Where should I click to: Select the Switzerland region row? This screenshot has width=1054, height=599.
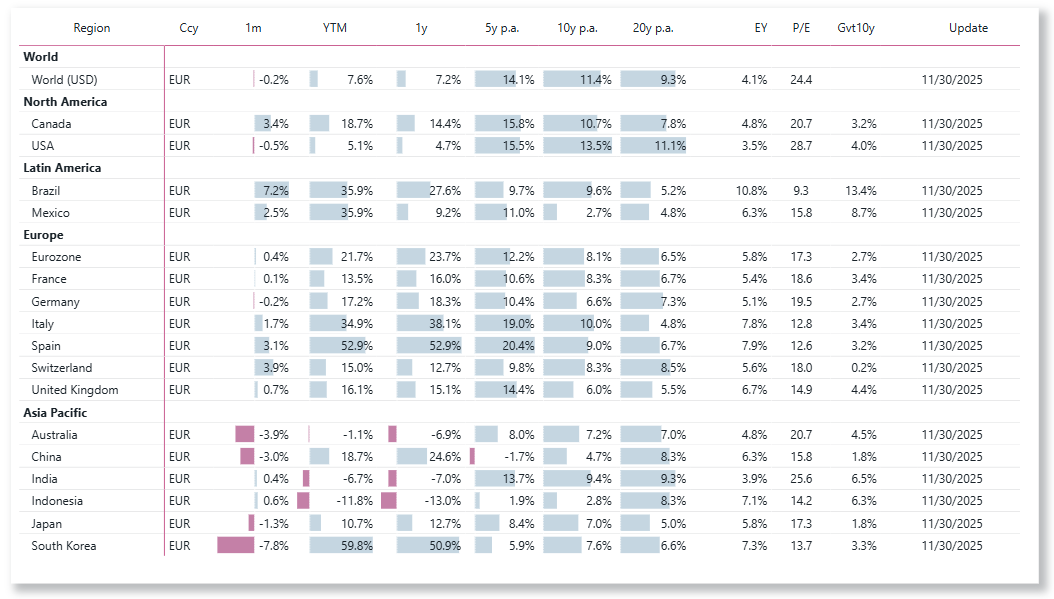coord(519,368)
